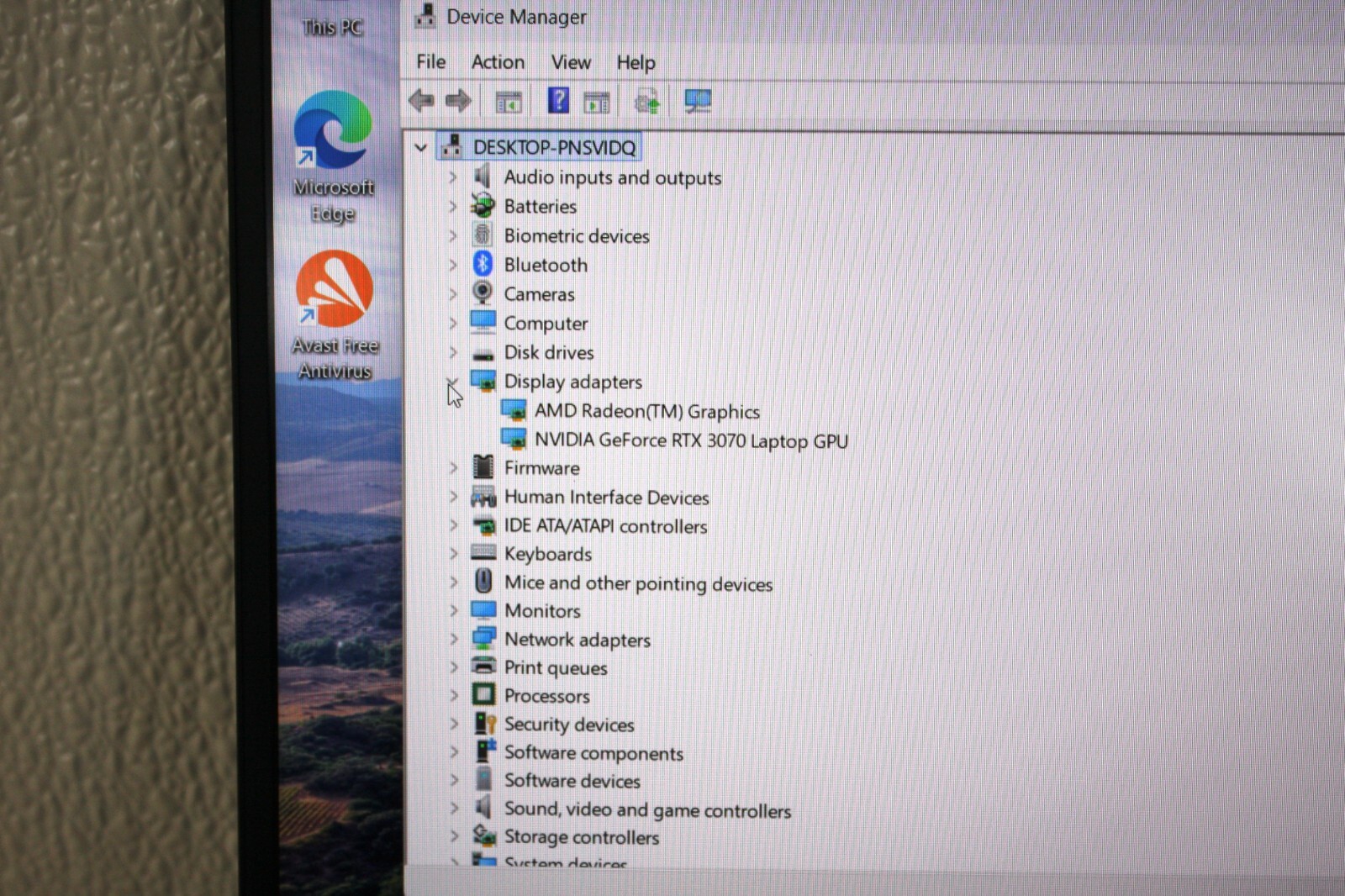Expand the Storage controllers category

click(x=454, y=836)
